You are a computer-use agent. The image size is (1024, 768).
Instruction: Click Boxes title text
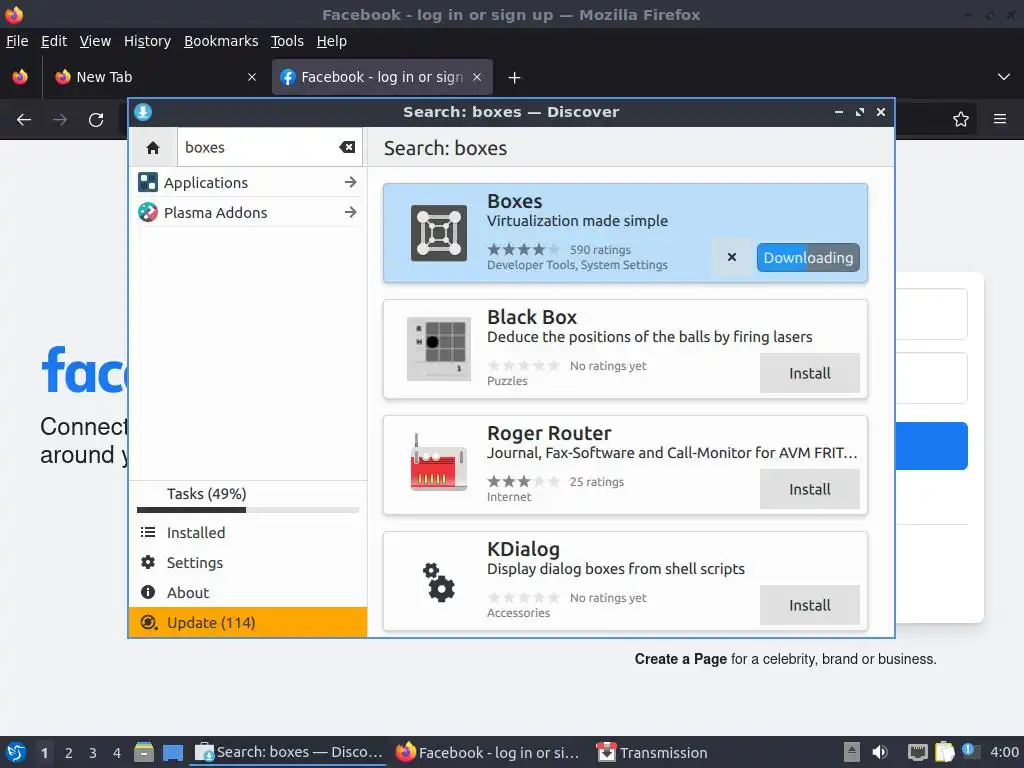(515, 201)
